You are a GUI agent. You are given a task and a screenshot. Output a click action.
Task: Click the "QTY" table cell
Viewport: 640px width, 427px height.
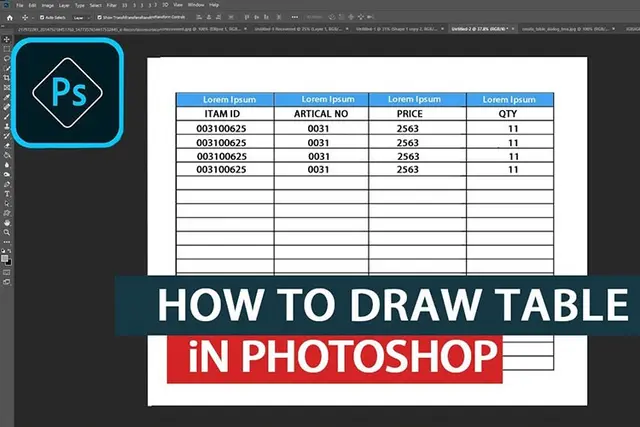click(x=510, y=113)
